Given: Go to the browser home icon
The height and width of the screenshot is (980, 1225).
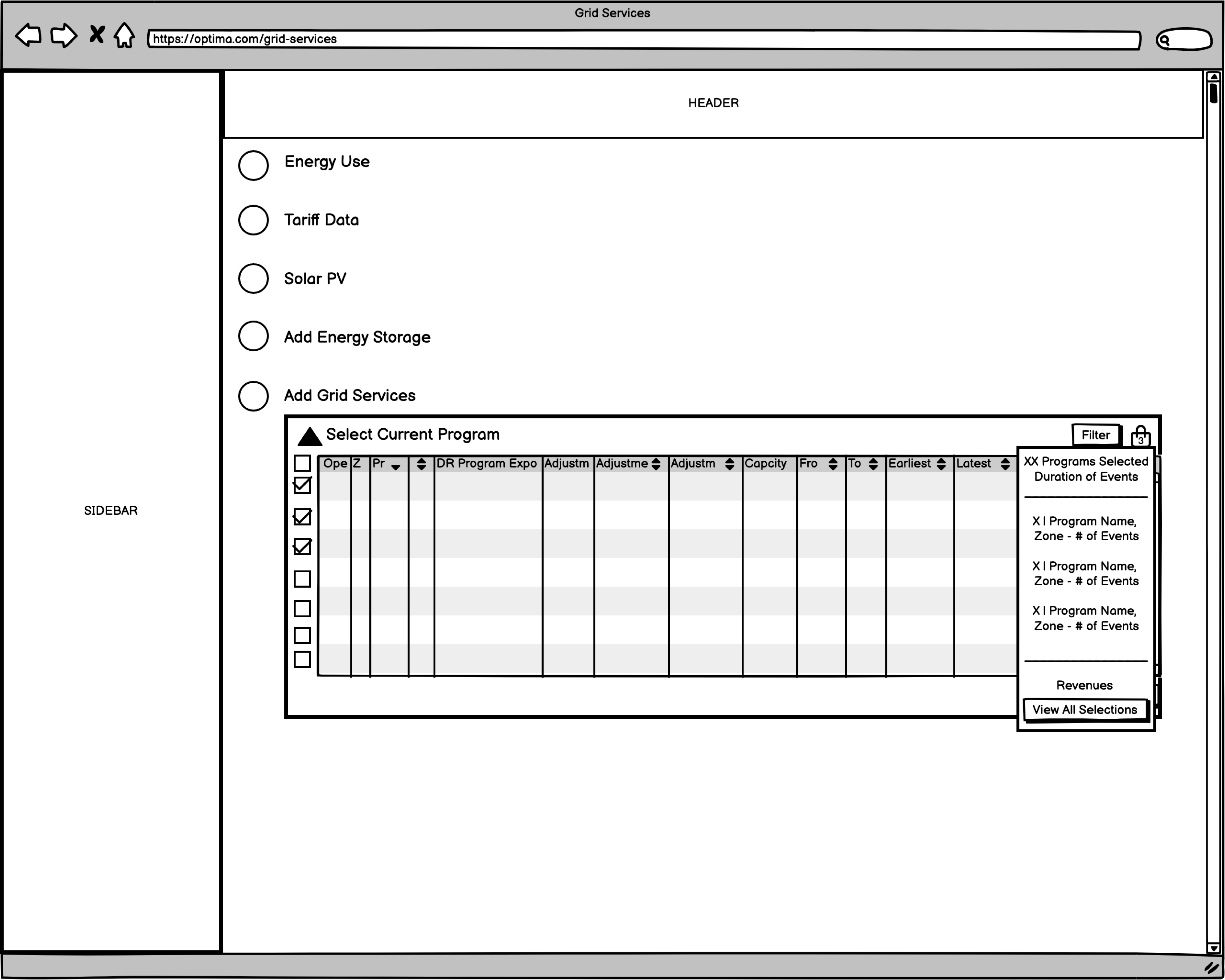Looking at the screenshot, I should 124,35.
